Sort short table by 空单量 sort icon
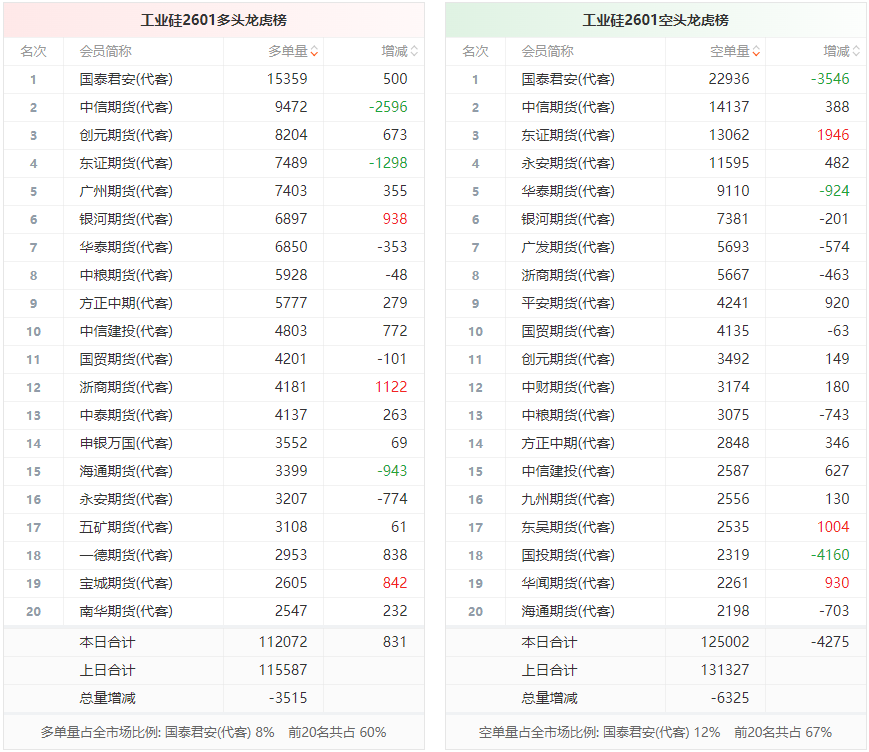The height and width of the screenshot is (752, 869). tap(756, 52)
